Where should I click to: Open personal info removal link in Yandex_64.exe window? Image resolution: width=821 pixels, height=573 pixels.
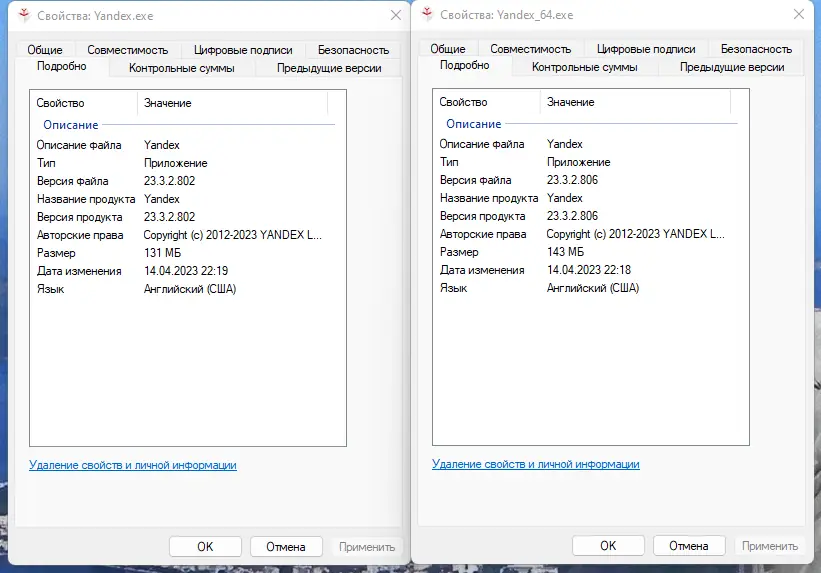point(536,464)
